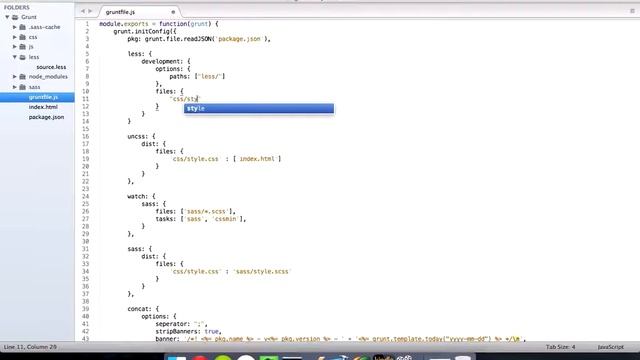The height and width of the screenshot is (360, 640).
Task: Click 'module.exports' on line 1
Action: [x=124, y=24]
